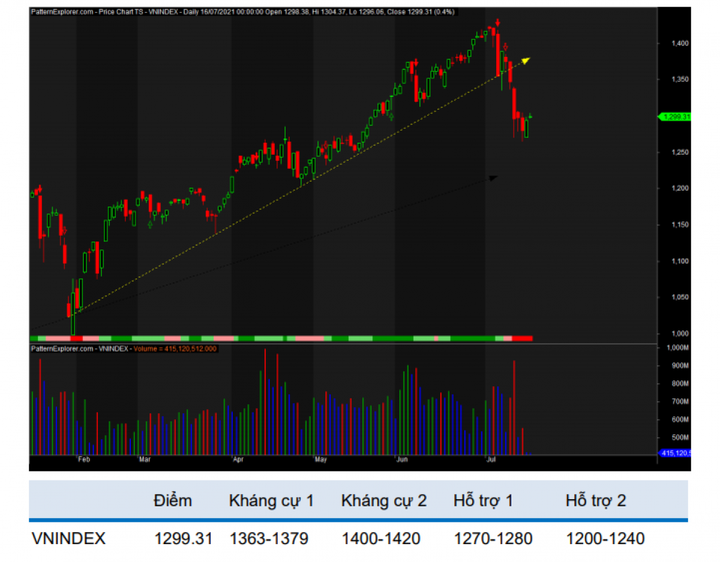Click the Kháng cự 1 column header
The width and height of the screenshot is (720, 562).
point(271,500)
